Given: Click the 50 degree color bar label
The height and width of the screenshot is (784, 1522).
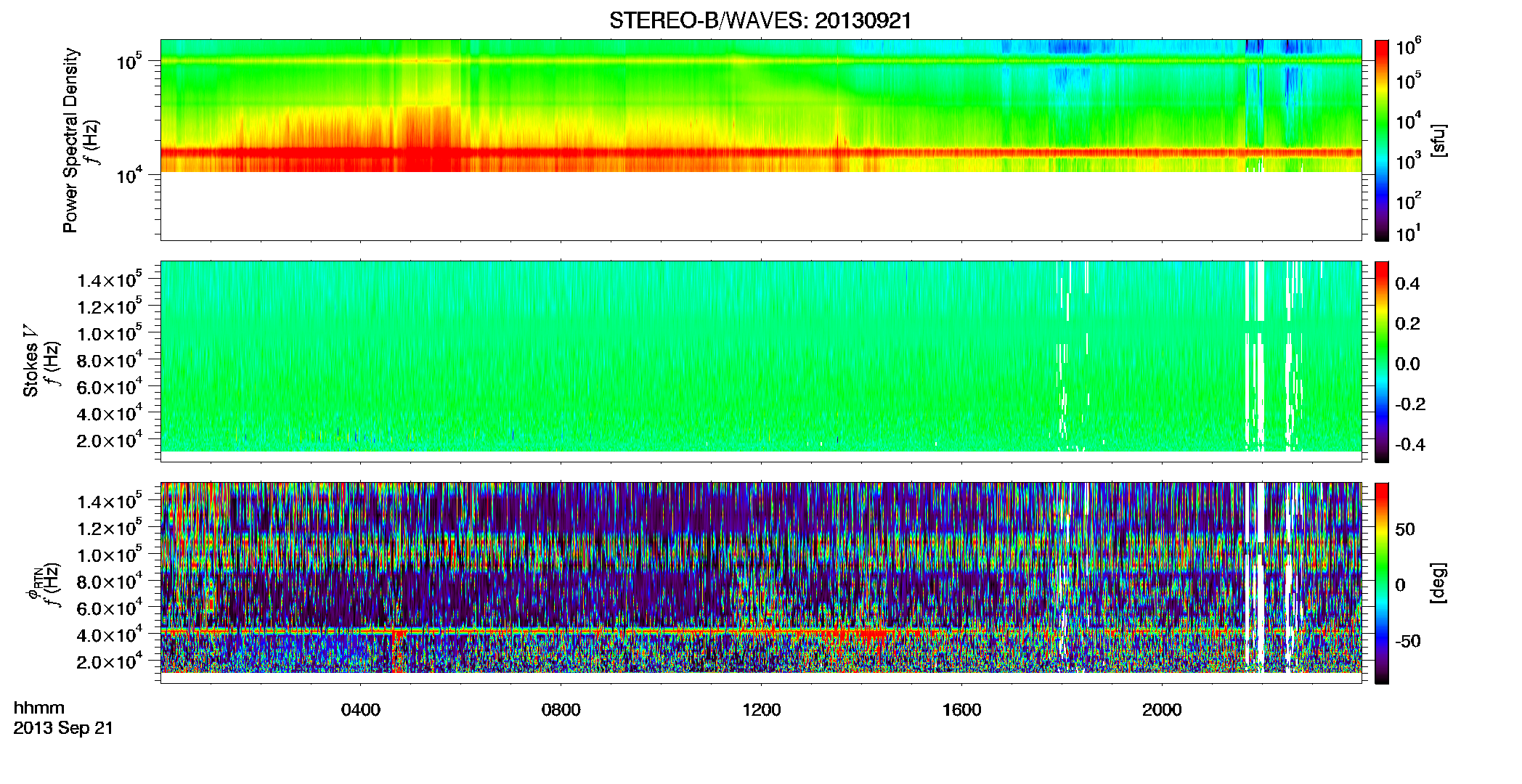Looking at the screenshot, I should (x=1404, y=529).
